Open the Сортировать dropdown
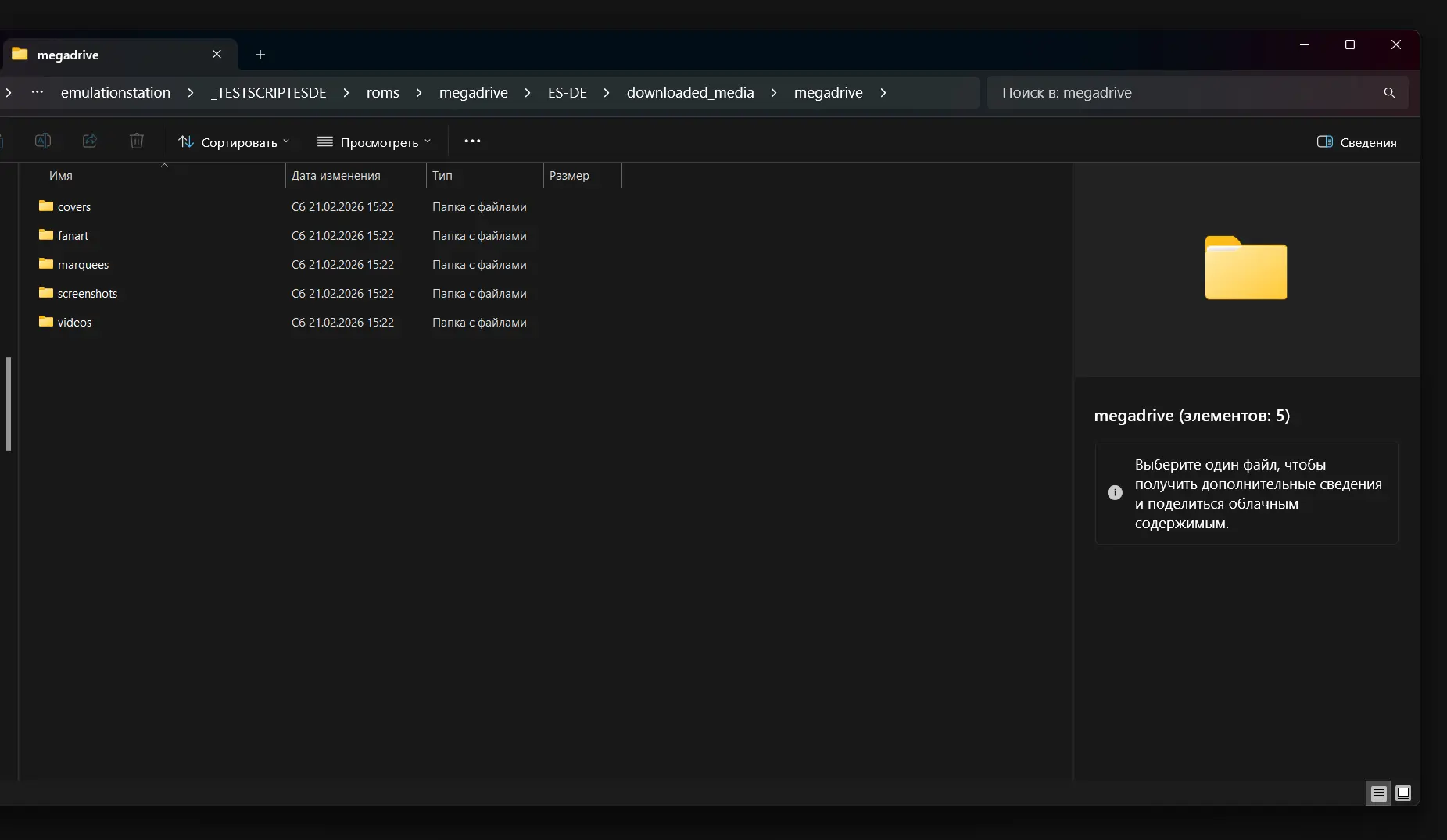 point(234,142)
